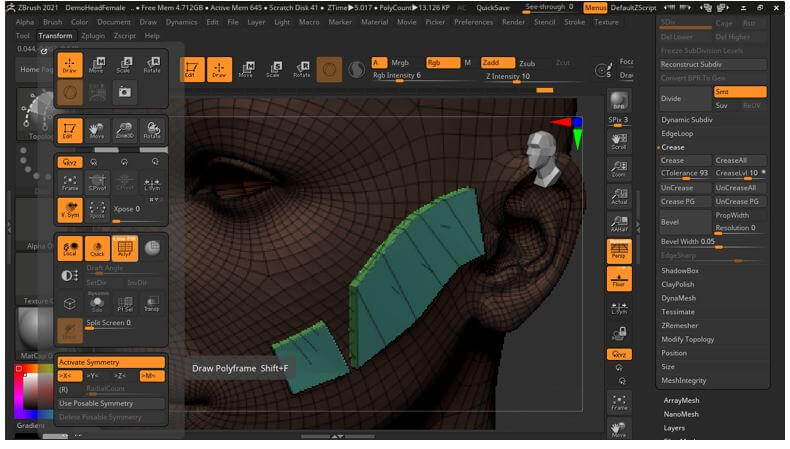Click the head camera orientation thumbnail
Screen dimensions: 790x449
[x=542, y=159]
